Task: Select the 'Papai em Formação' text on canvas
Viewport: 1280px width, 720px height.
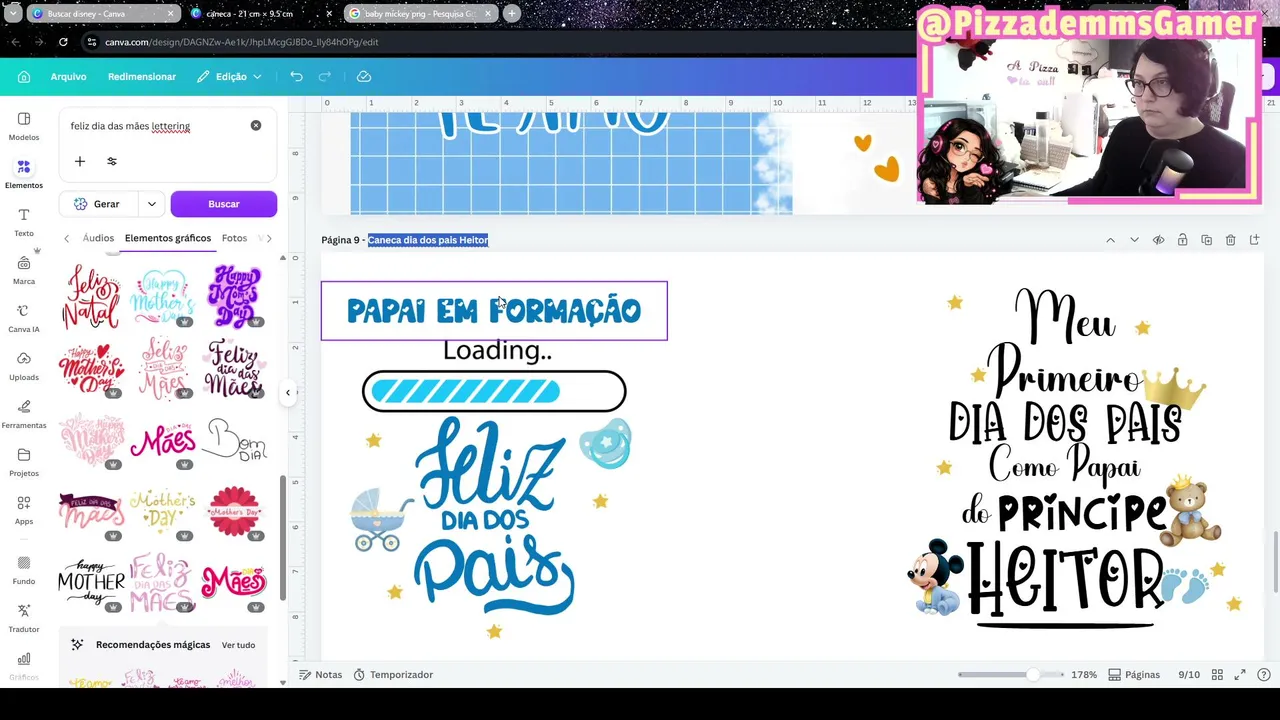Action: pyautogui.click(x=494, y=311)
